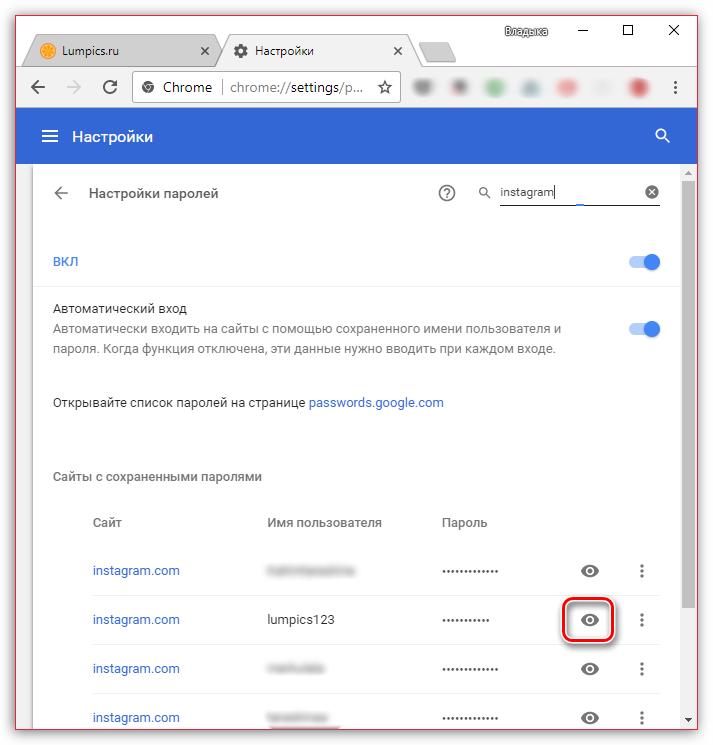Show password for fourth instagram.com row
The height and width of the screenshot is (745, 713).
(589, 717)
